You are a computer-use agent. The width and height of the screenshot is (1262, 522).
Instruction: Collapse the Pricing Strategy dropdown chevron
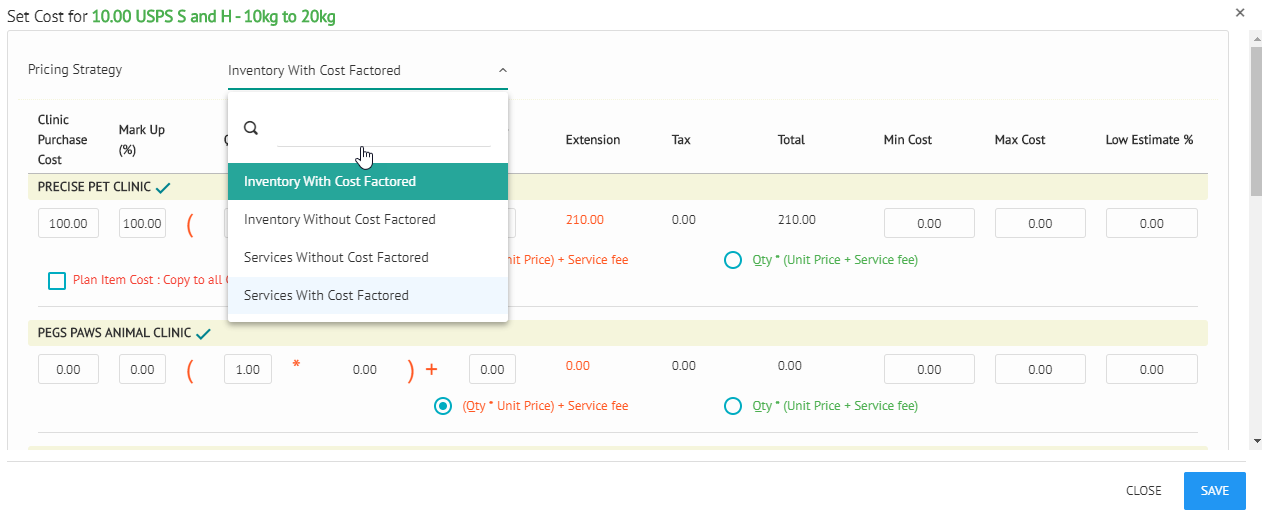pyautogui.click(x=502, y=71)
